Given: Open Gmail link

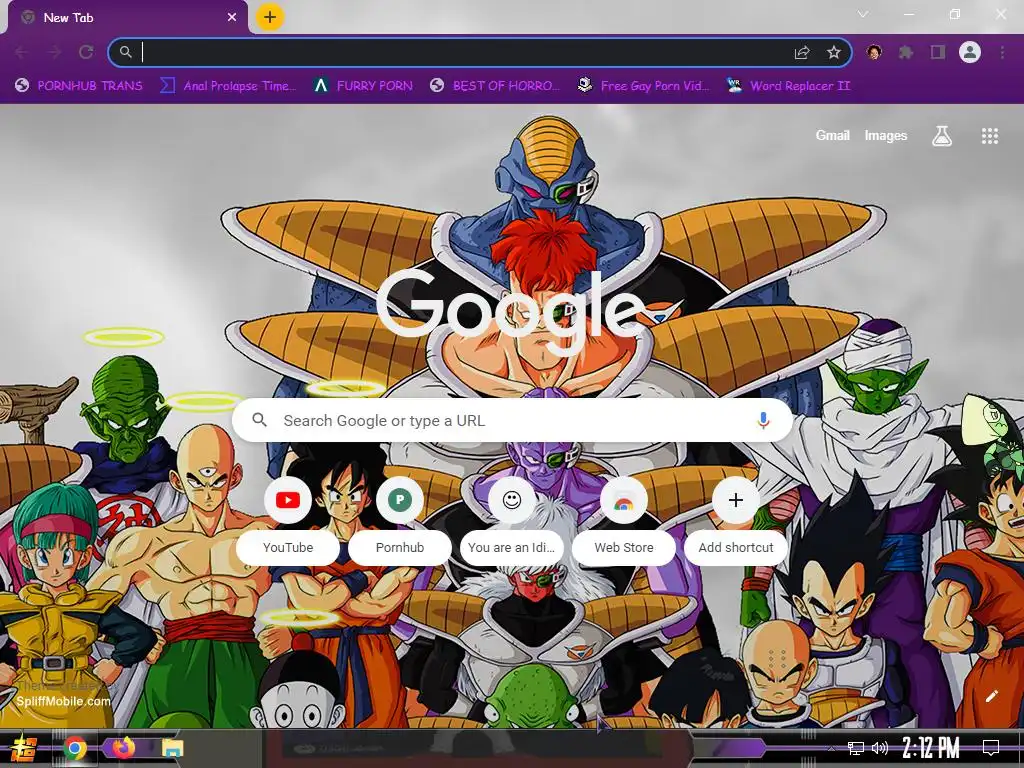Looking at the screenshot, I should (x=832, y=135).
